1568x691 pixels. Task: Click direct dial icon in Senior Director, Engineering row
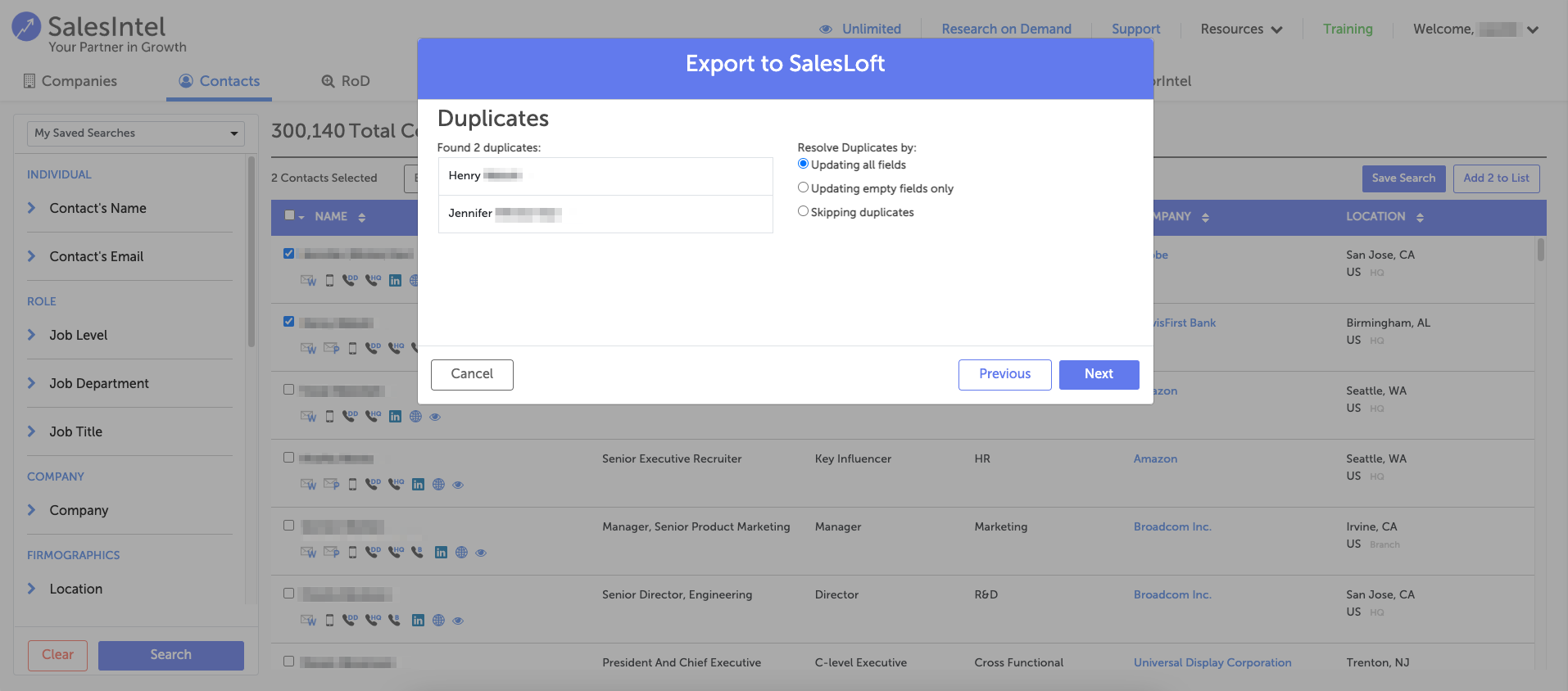[x=350, y=621]
